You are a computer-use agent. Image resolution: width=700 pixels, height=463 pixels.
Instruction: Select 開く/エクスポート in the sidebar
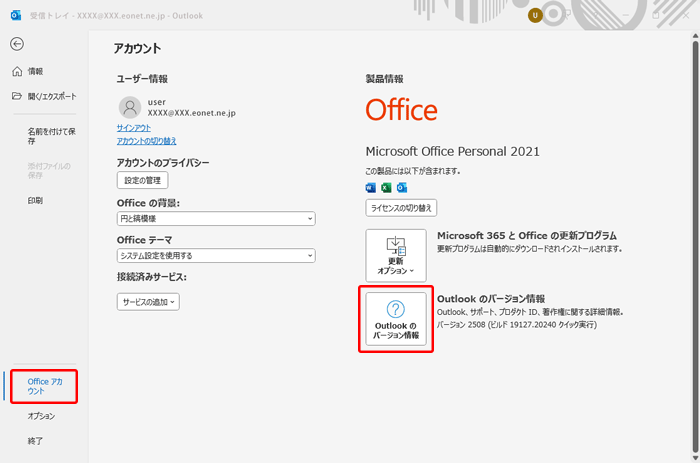pos(44,96)
